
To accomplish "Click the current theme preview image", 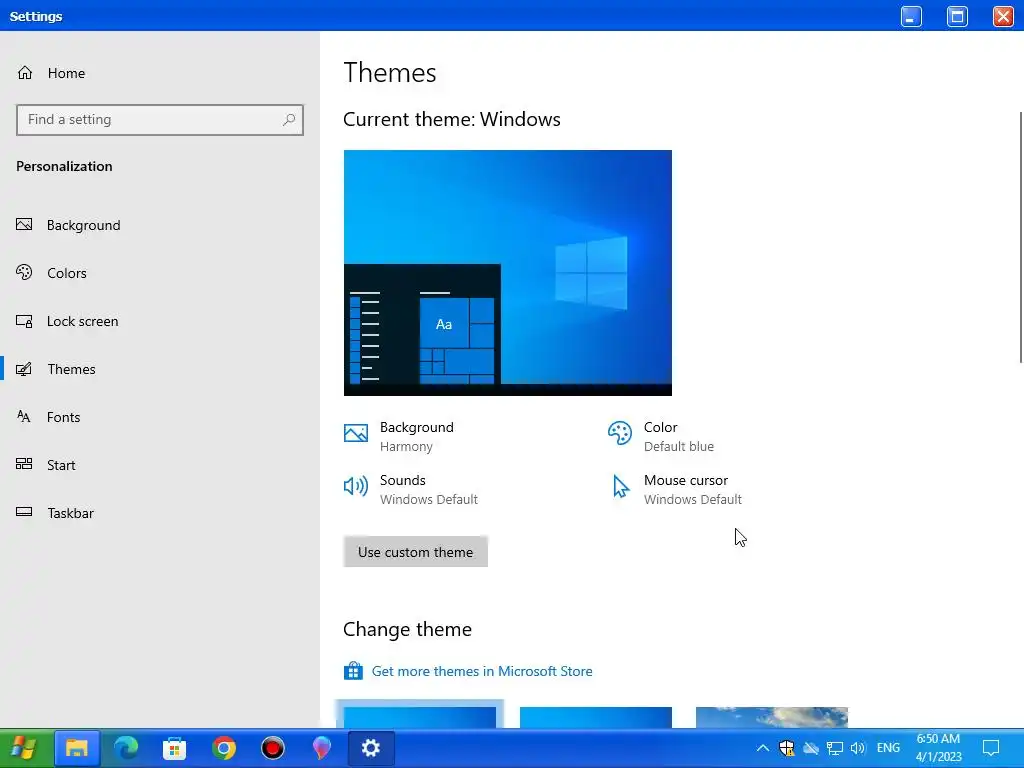I will pos(507,273).
